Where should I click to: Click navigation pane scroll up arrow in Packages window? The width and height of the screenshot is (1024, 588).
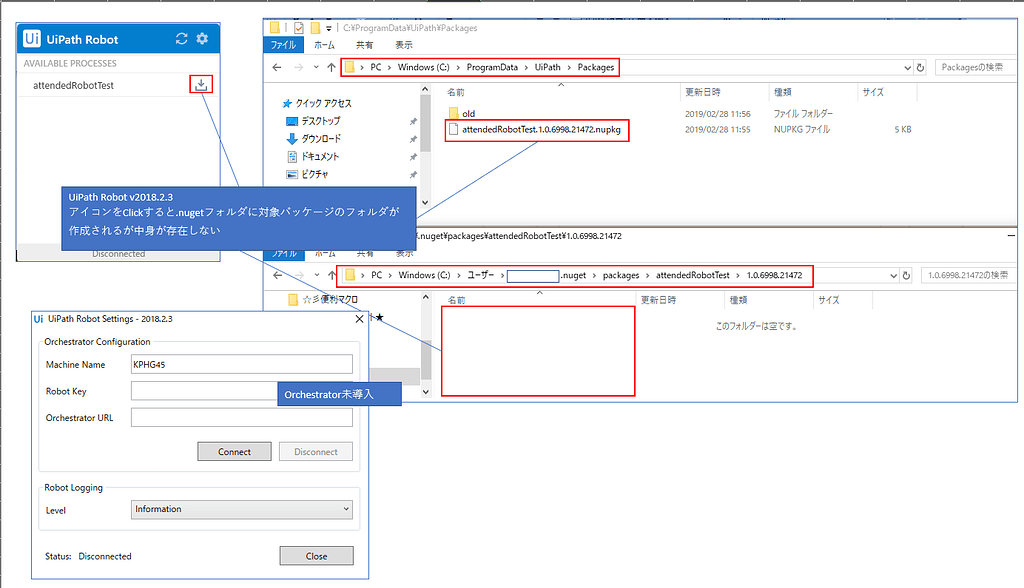pyautogui.click(x=425, y=88)
